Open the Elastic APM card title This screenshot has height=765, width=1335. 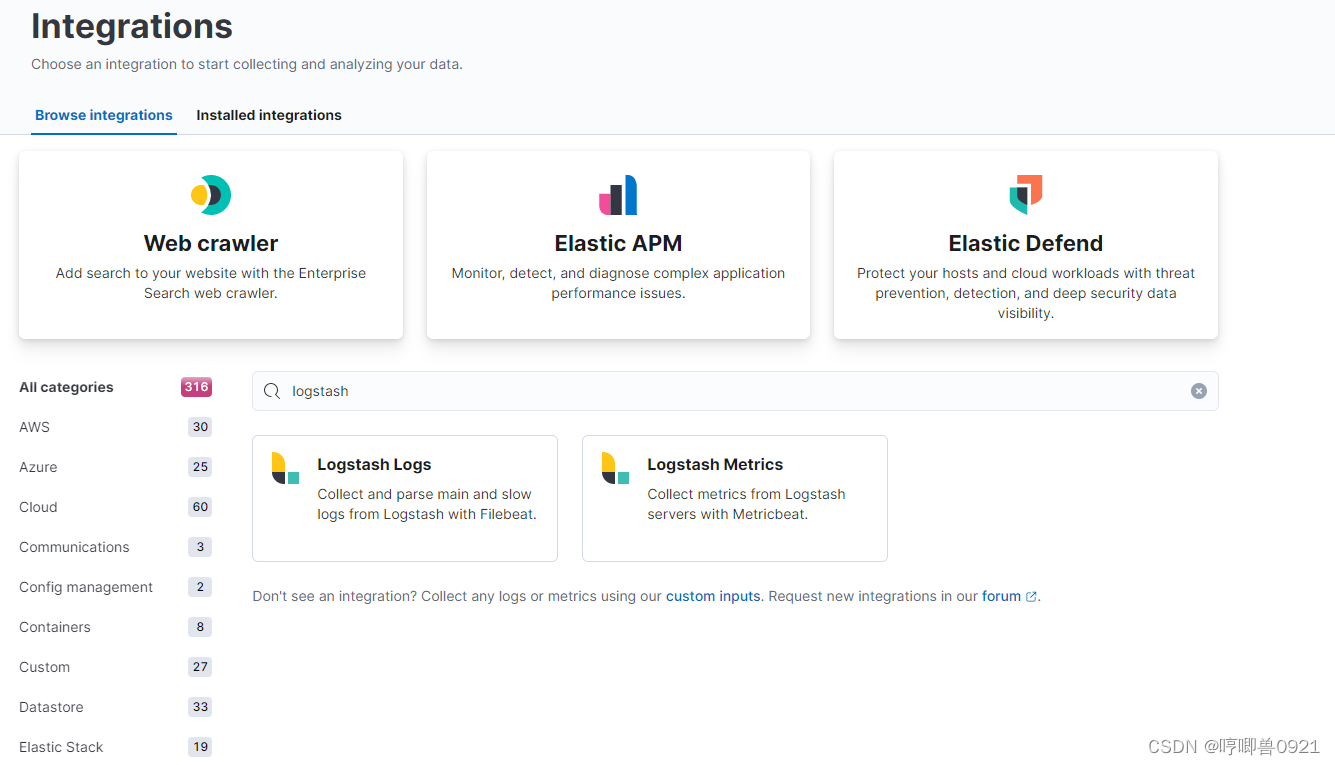618,243
